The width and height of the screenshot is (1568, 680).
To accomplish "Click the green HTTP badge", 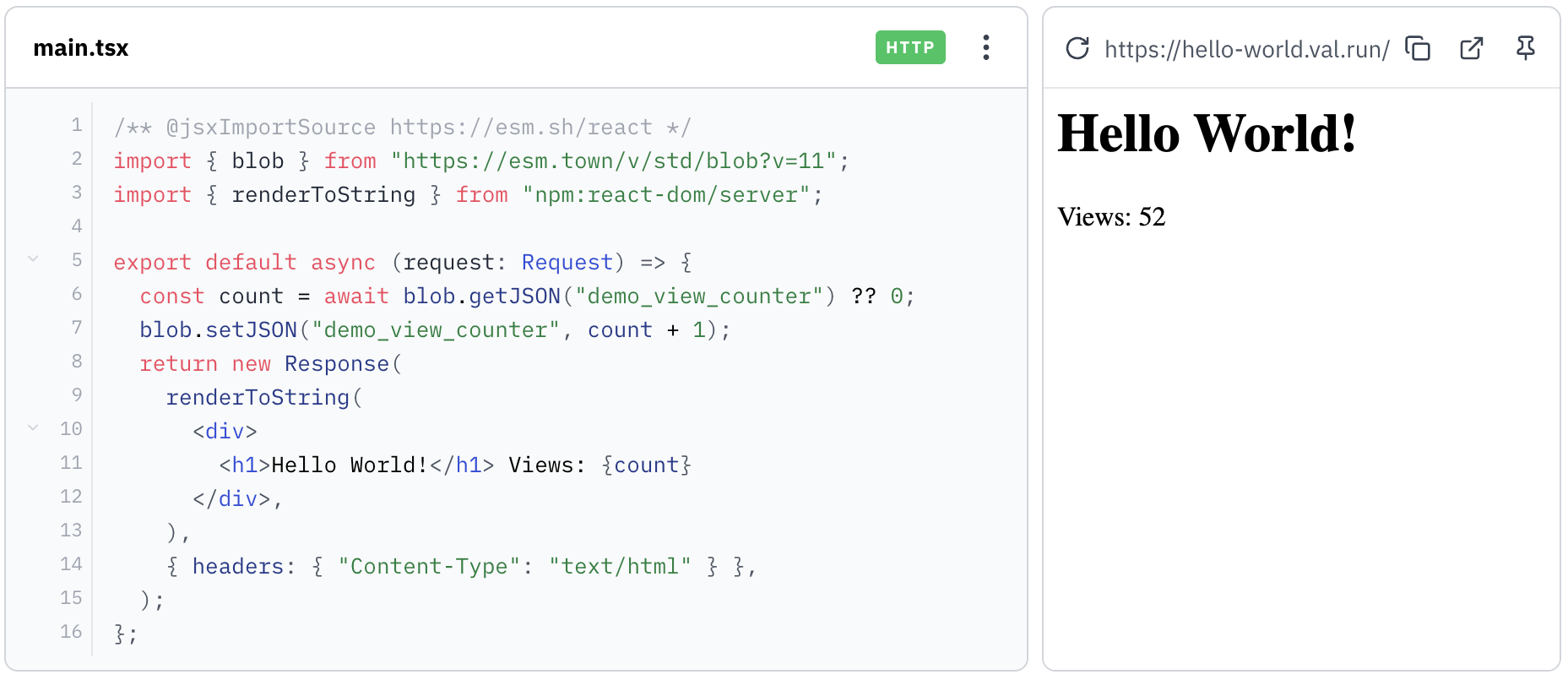I will (909, 48).
